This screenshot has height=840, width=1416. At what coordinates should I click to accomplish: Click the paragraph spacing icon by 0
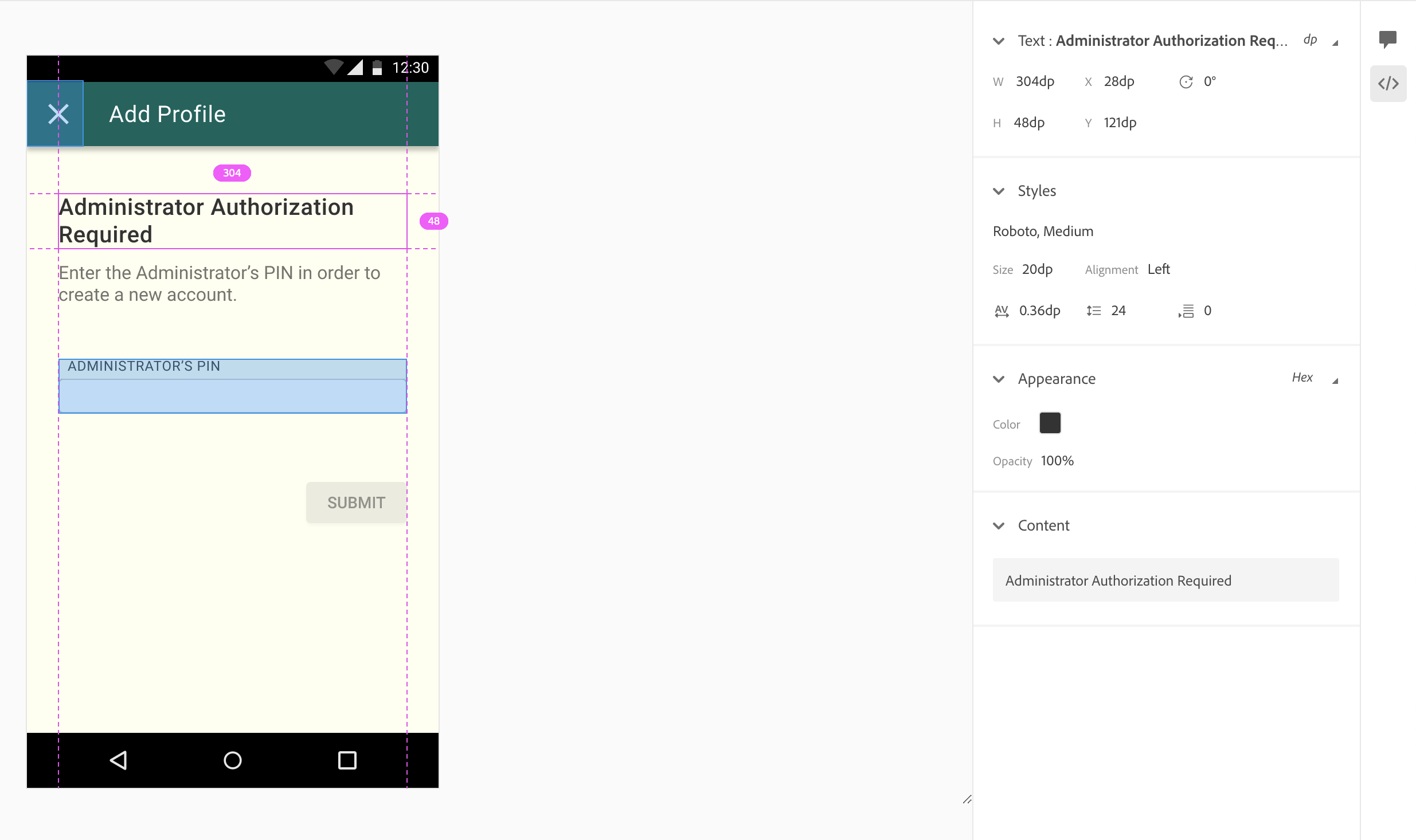coord(1186,311)
